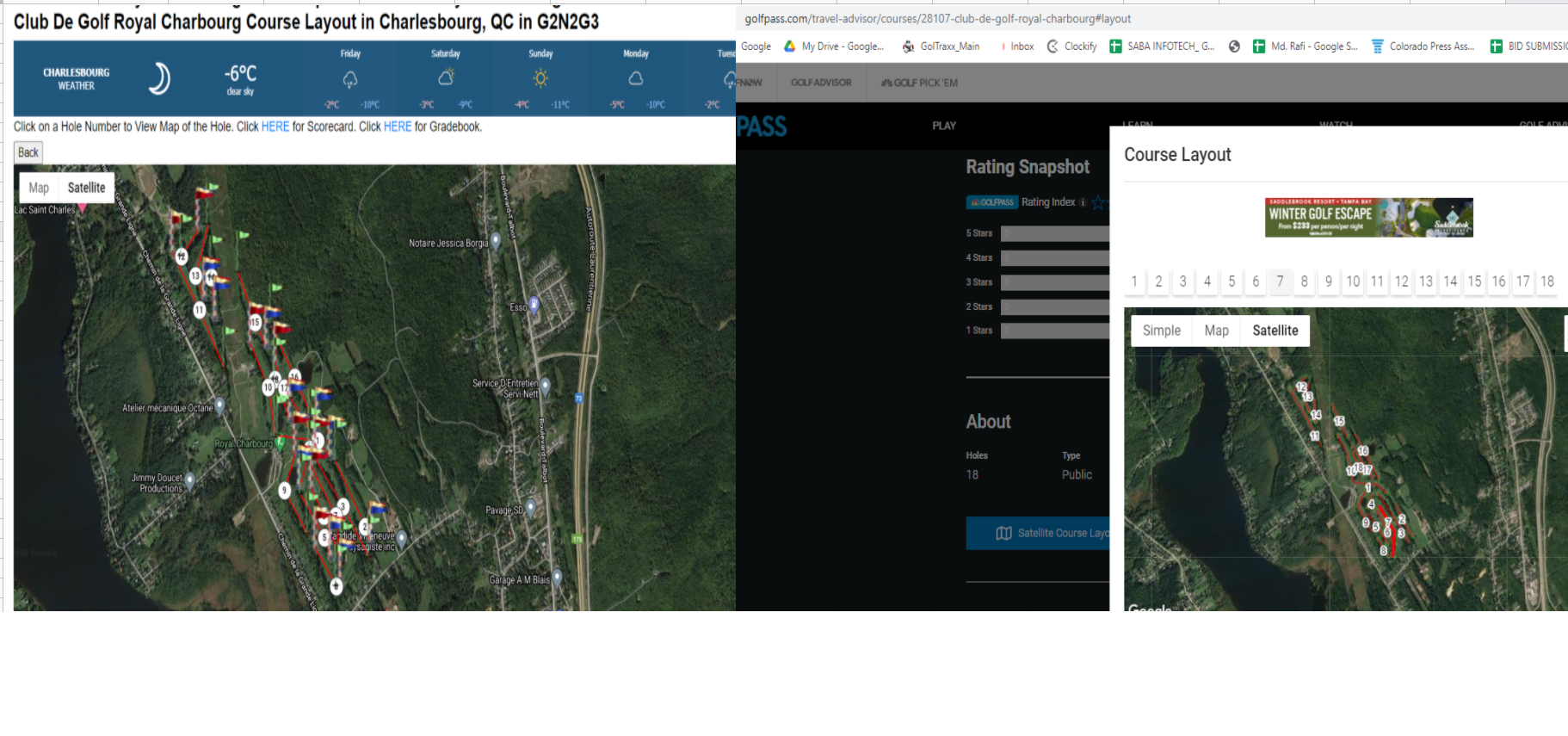1568x736 pixels.
Task: Open the Inbox bookmark
Action: pyautogui.click(x=1017, y=46)
